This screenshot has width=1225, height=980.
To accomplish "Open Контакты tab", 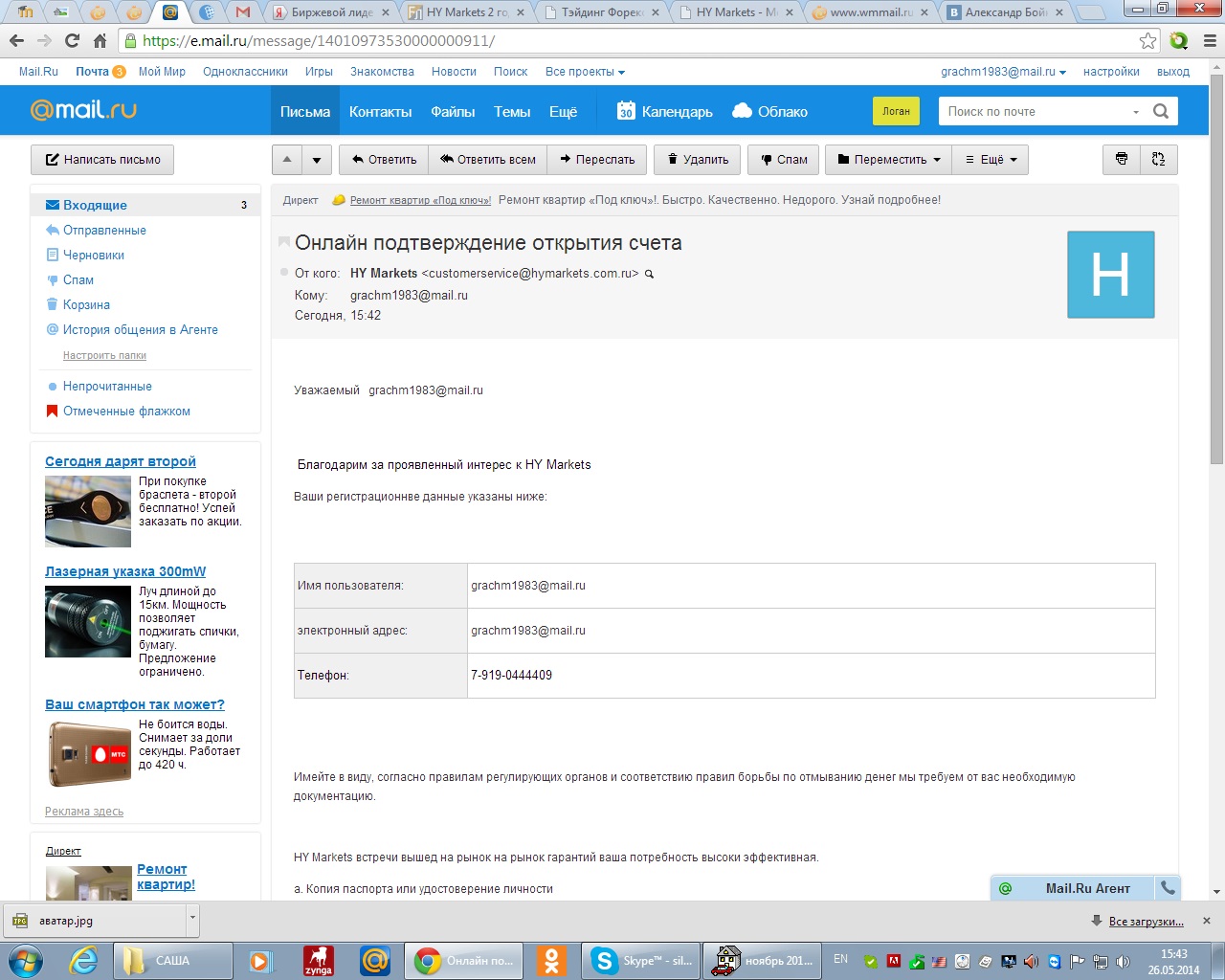I will (380, 111).
